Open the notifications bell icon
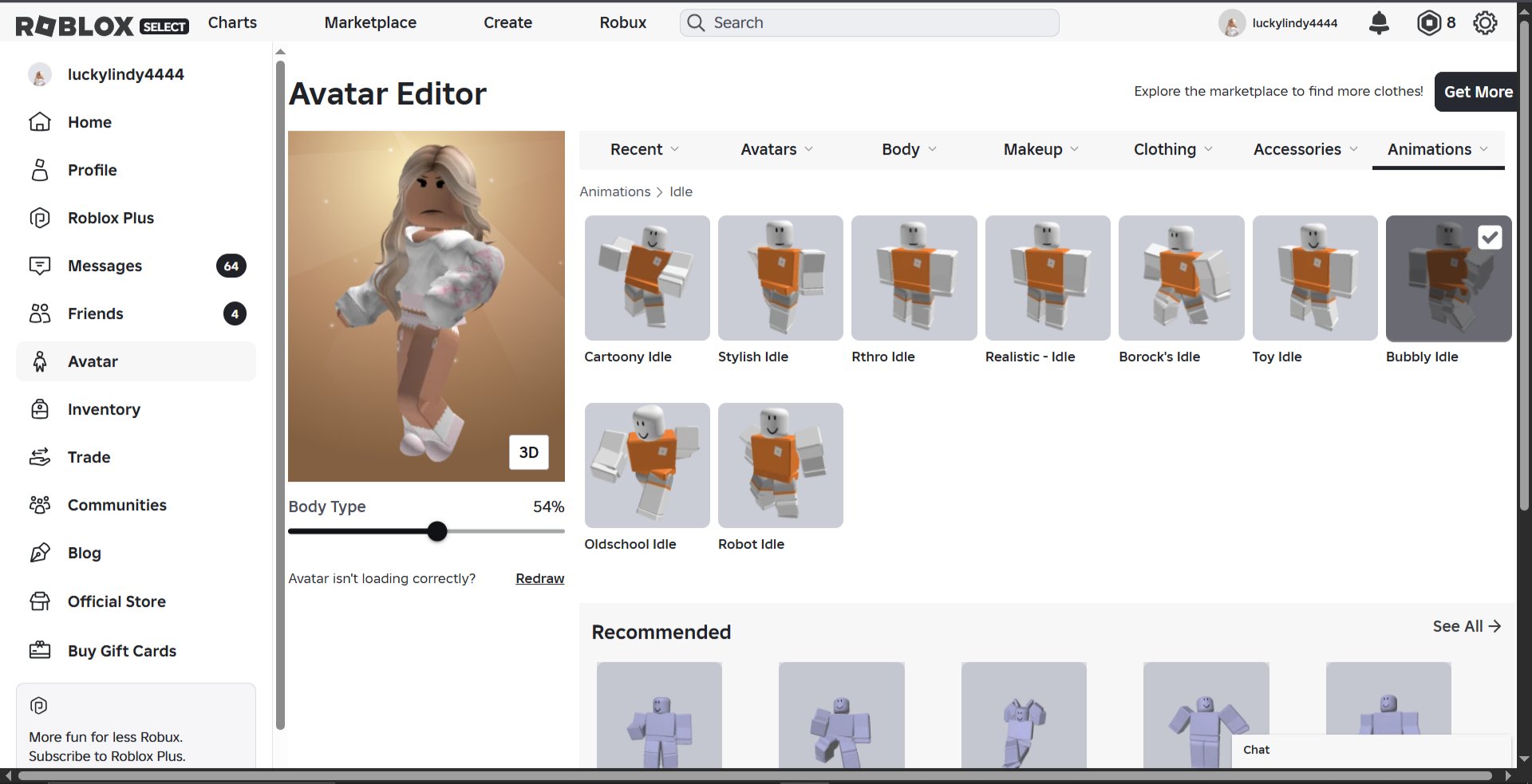This screenshot has height=784, width=1532. [1379, 23]
